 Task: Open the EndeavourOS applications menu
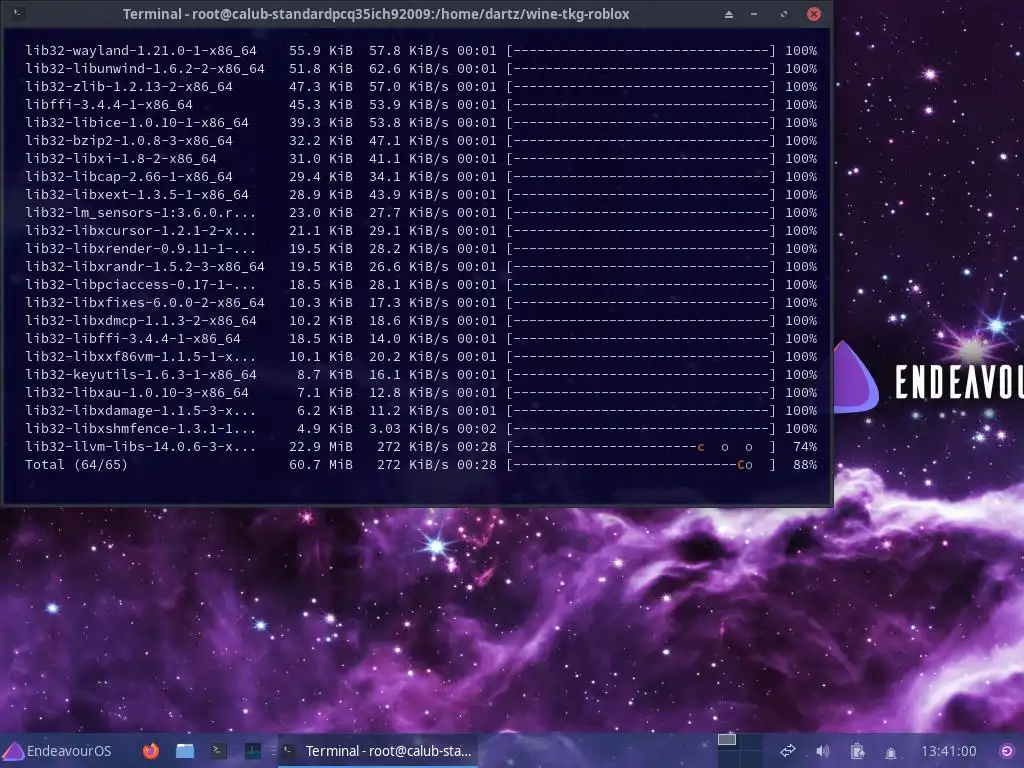tap(57, 751)
